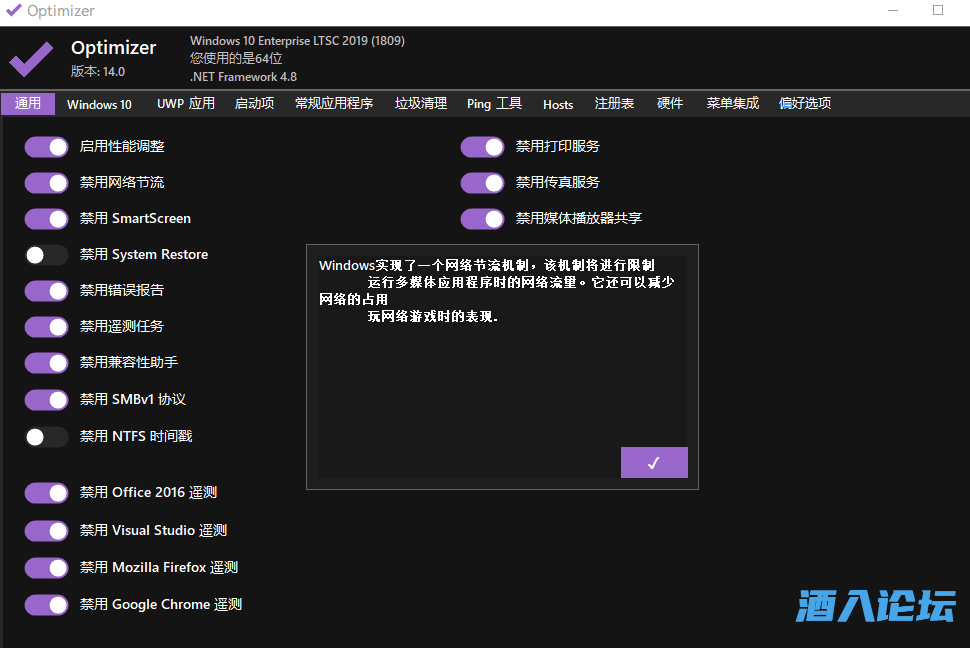
Task: Go to the 垃圾清理 tab
Action: coord(420,104)
